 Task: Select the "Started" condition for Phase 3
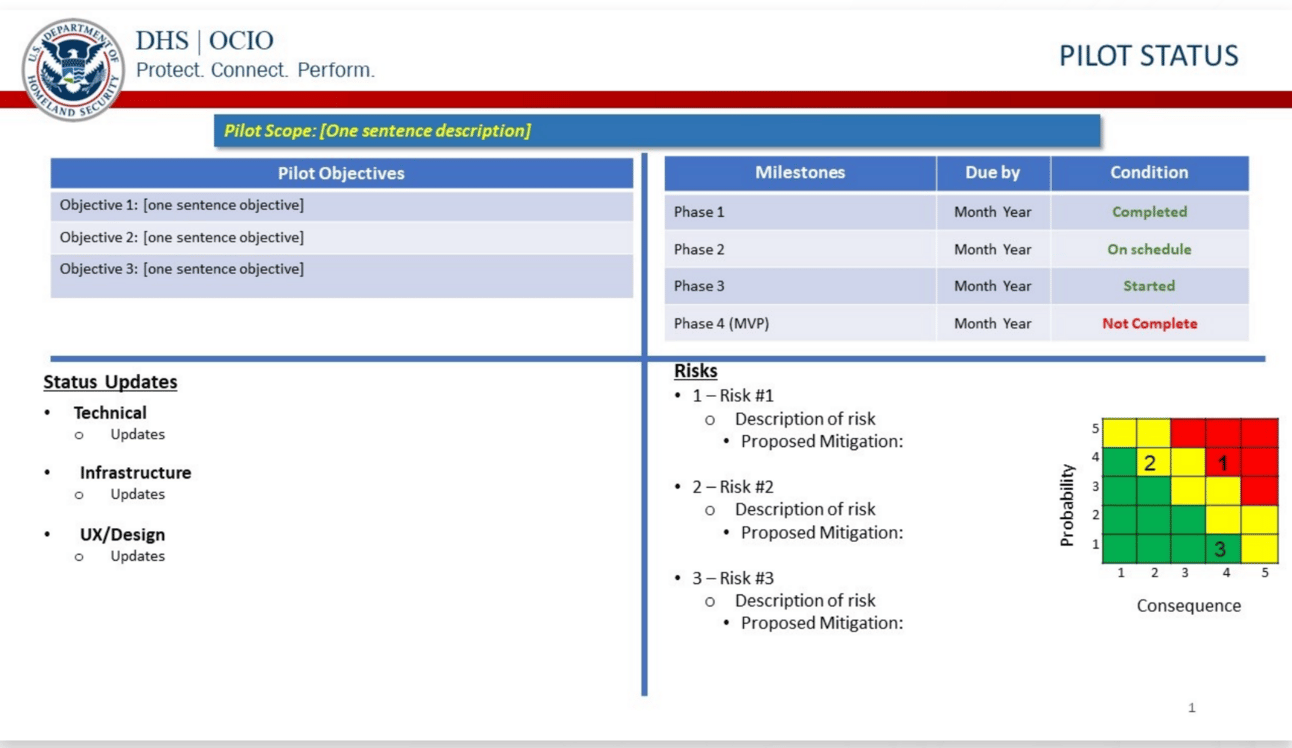[1149, 286]
